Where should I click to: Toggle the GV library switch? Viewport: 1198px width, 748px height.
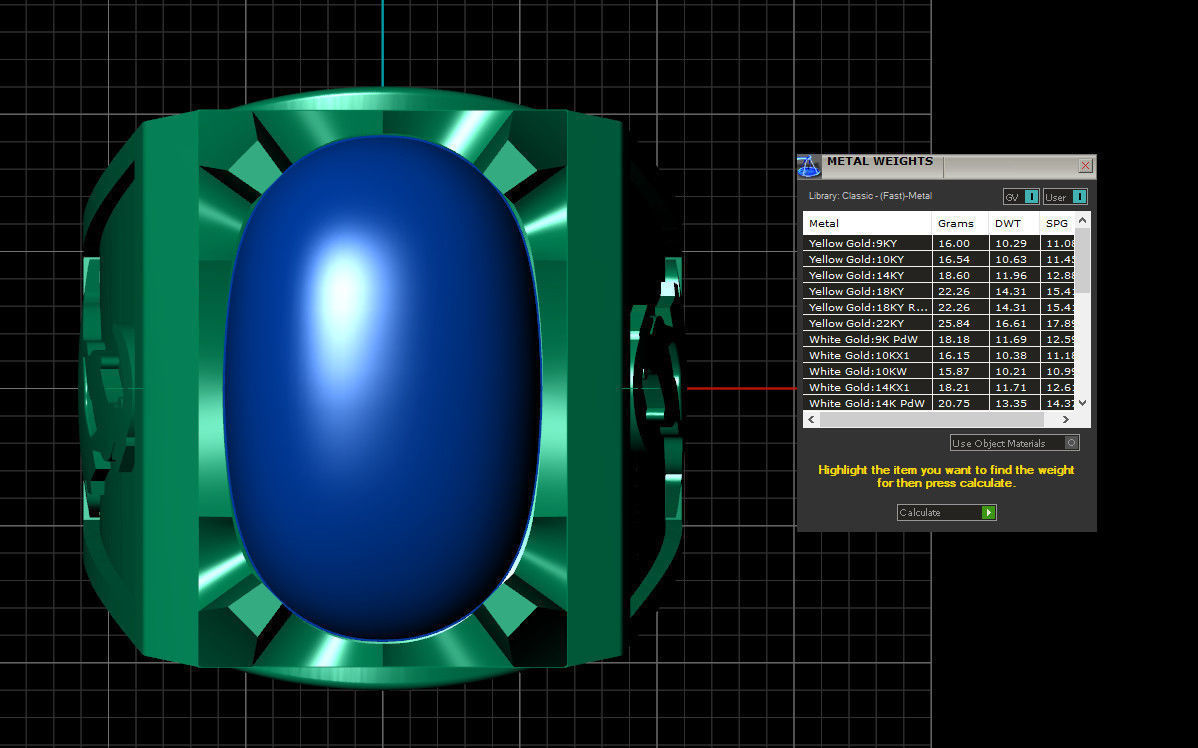click(x=1021, y=197)
